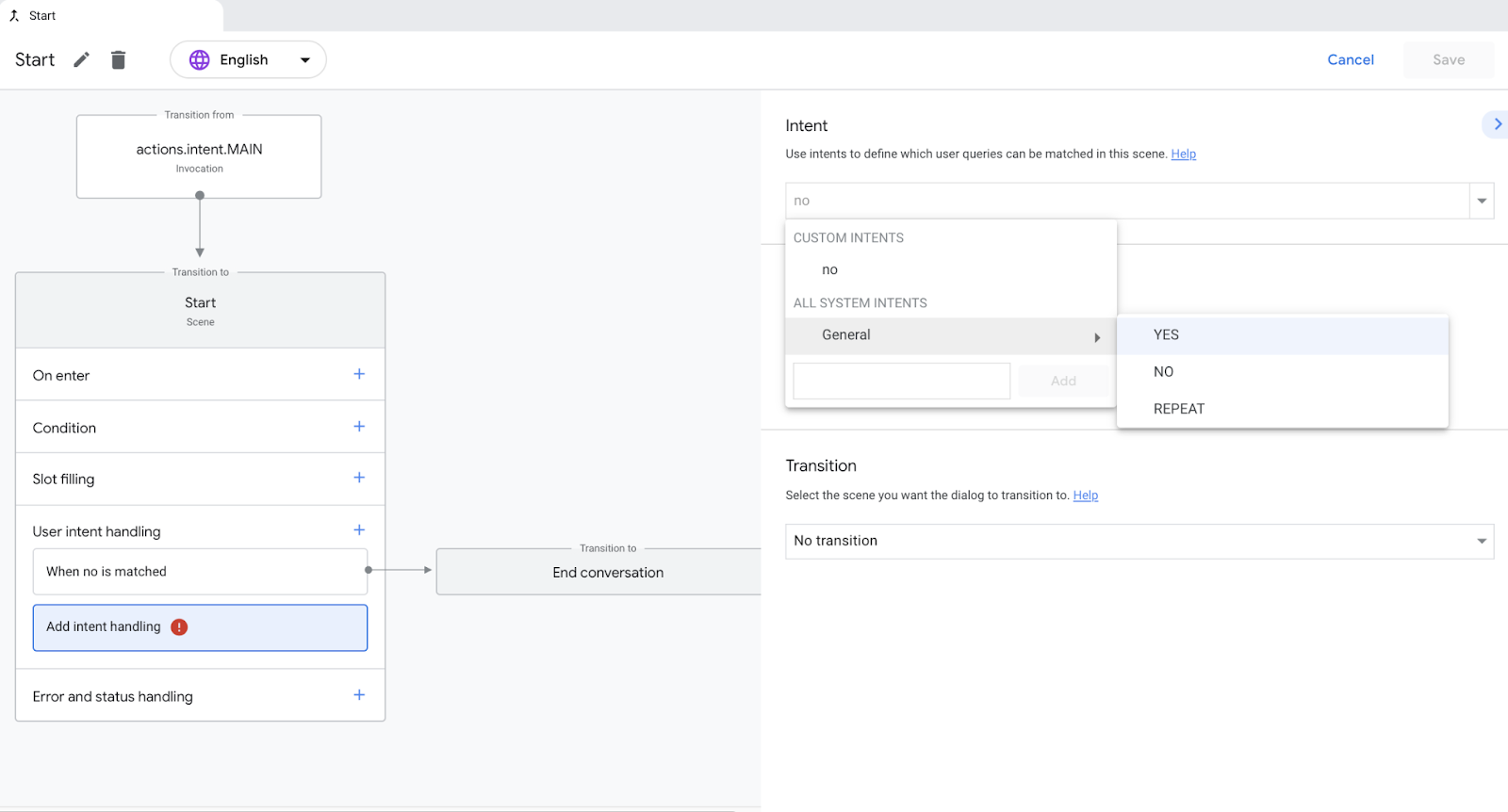Viewport: 1508px width, 812px height.
Task: Click the new intent name text field
Action: click(901, 382)
